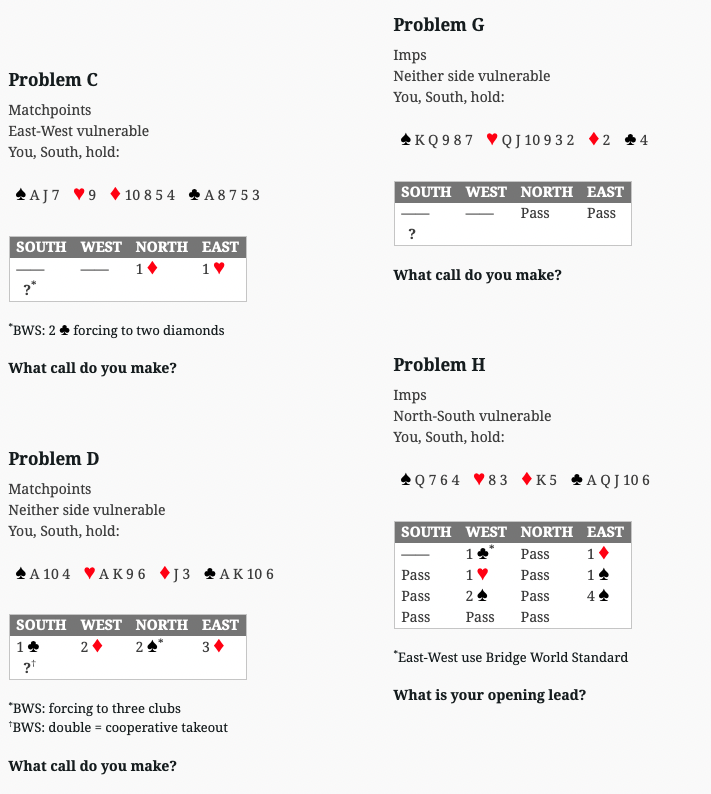Click North's 1 diamond bid in Problem C
The image size is (711, 794).
pos(146,268)
